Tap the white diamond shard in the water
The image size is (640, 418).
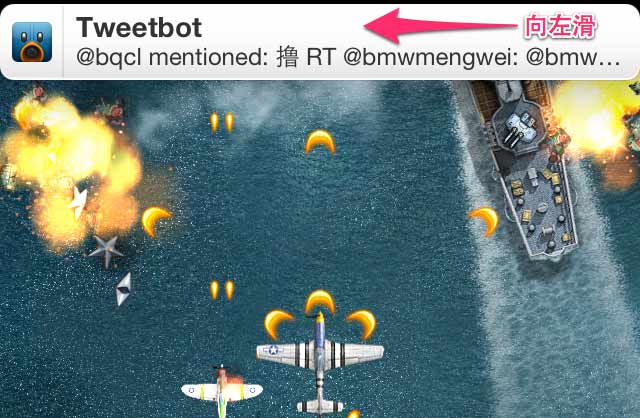click(x=123, y=289)
